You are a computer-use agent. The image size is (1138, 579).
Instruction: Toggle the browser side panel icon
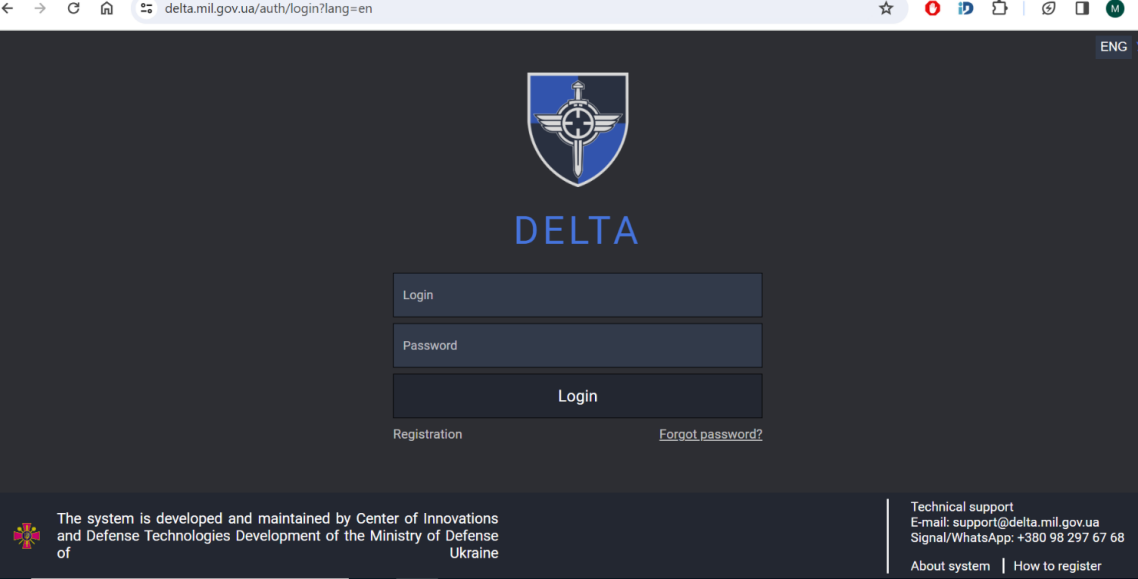pyautogui.click(x=1082, y=9)
